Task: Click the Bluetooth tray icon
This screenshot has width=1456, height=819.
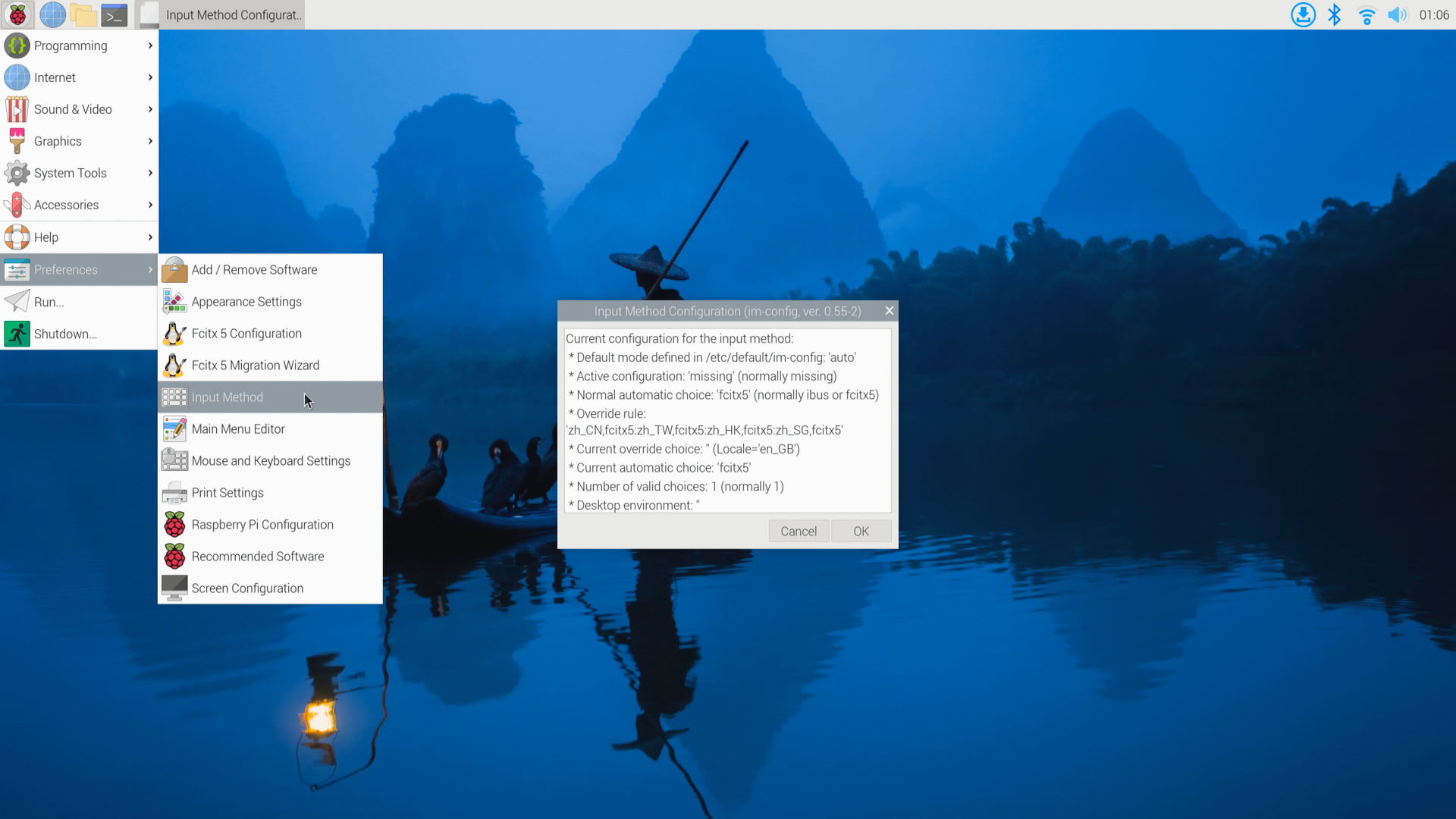Action: [1335, 14]
